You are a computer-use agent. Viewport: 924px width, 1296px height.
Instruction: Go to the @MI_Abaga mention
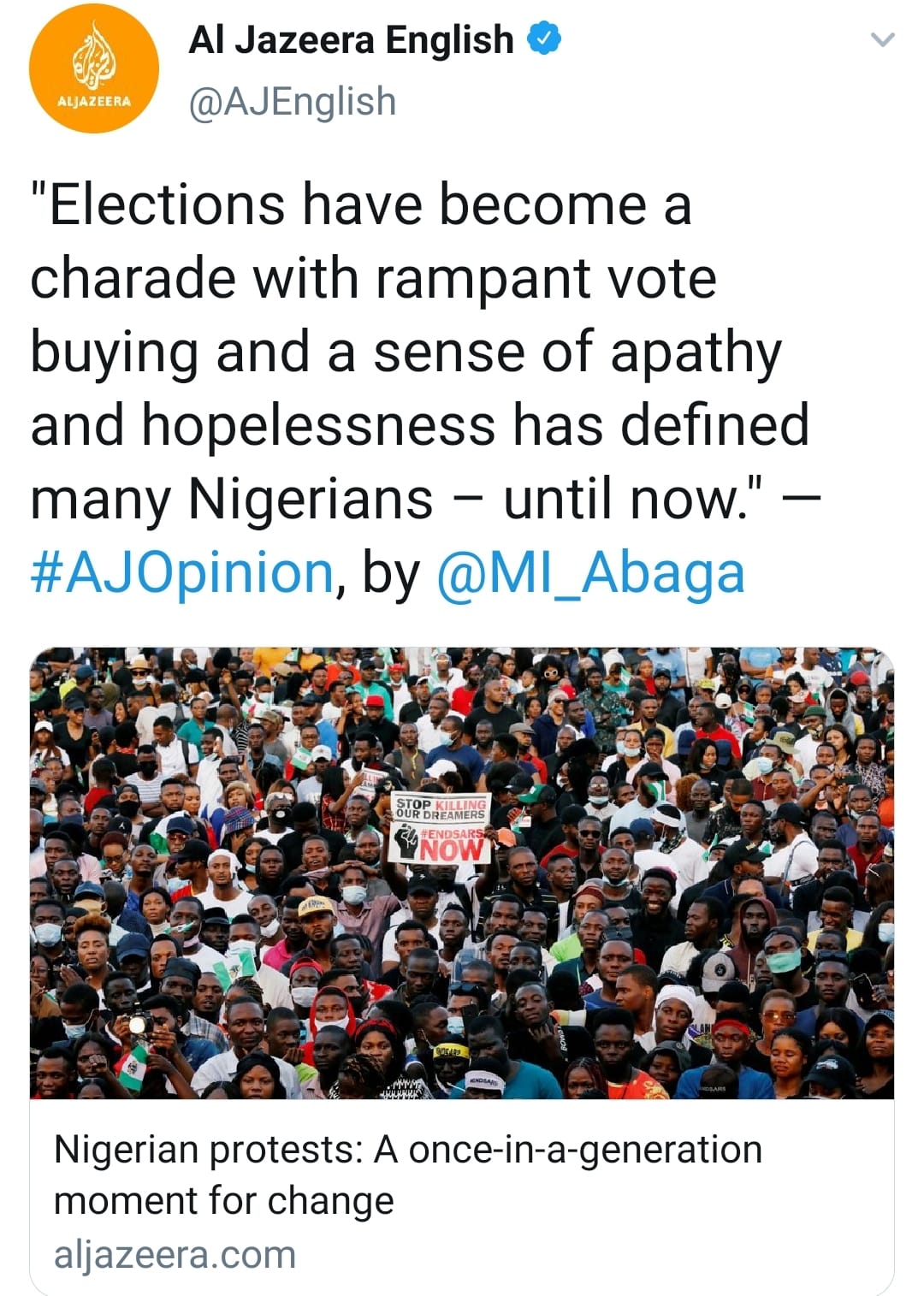tap(590, 571)
